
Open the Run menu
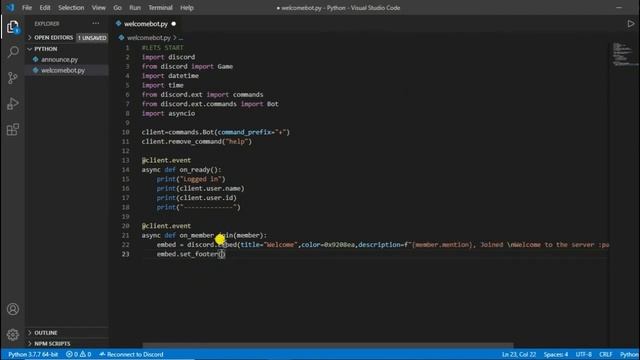tap(135, 8)
